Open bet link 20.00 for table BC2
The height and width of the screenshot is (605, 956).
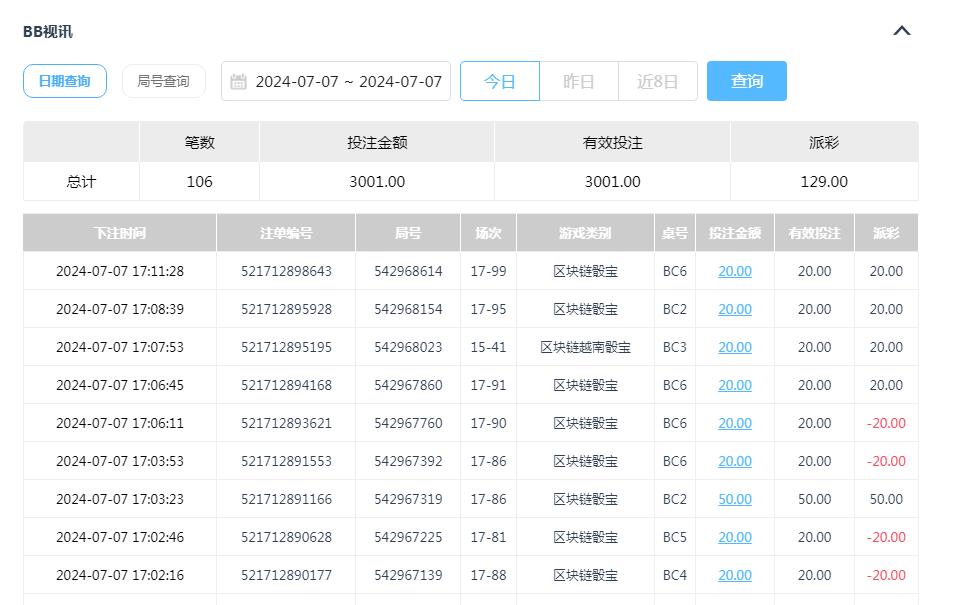point(734,309)
